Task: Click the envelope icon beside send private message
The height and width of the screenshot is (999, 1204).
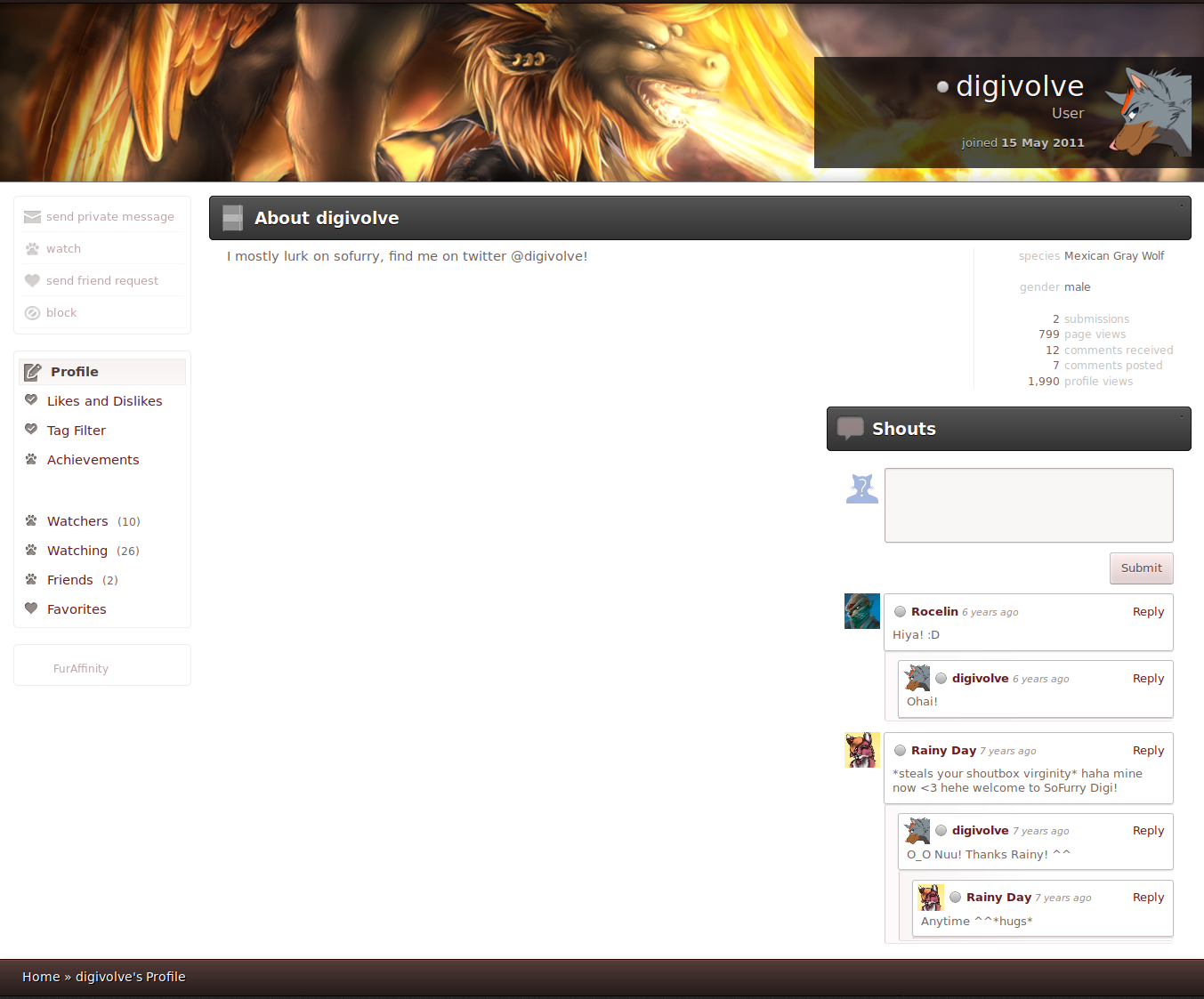Action: tap(32, 217)
